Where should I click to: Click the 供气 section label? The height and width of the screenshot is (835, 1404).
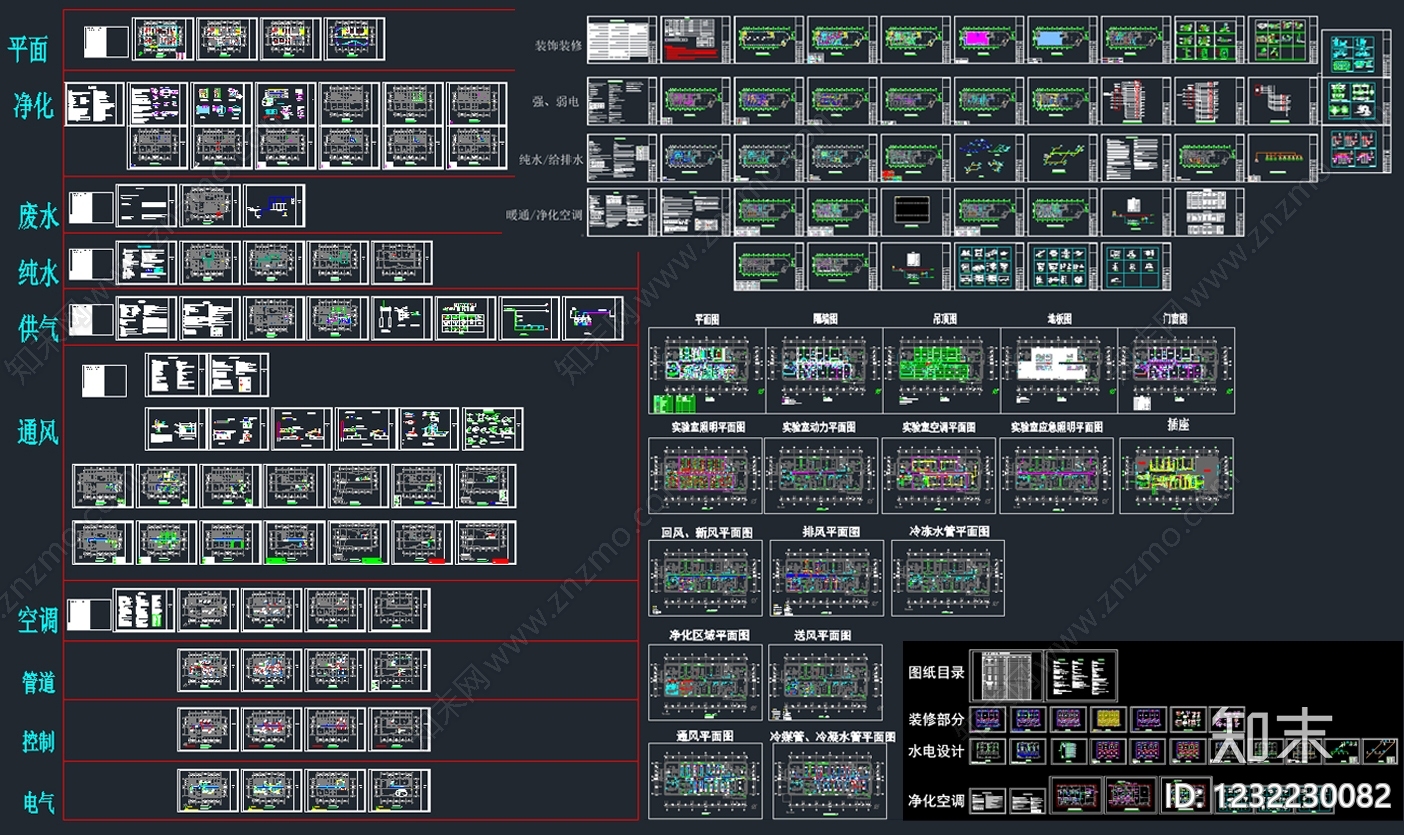(x=38, y=327)
